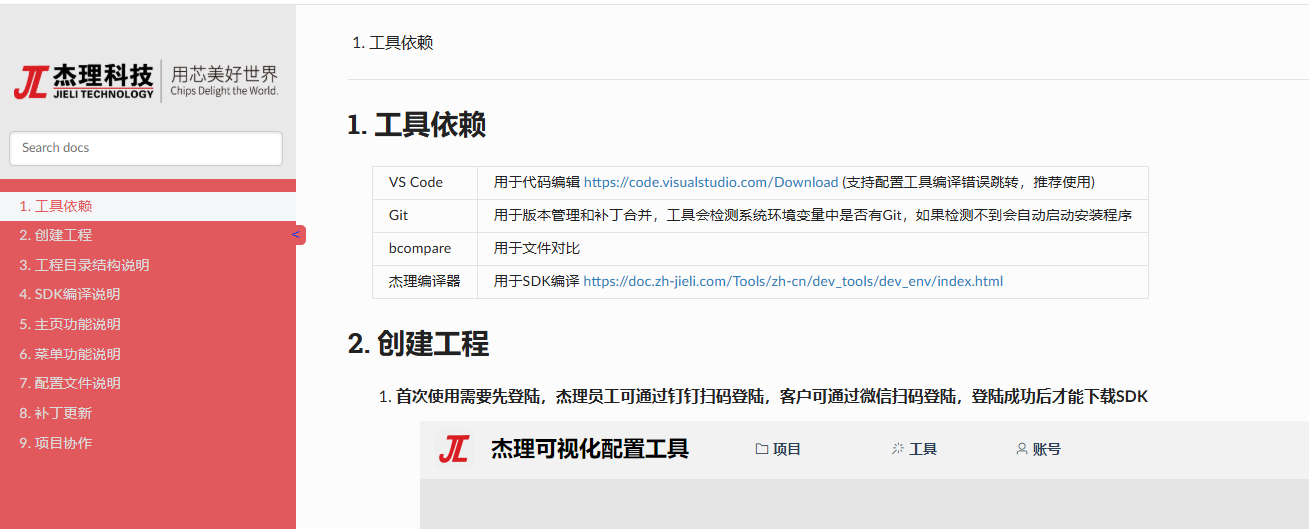Click the Search docs input field

pos(146,148)
